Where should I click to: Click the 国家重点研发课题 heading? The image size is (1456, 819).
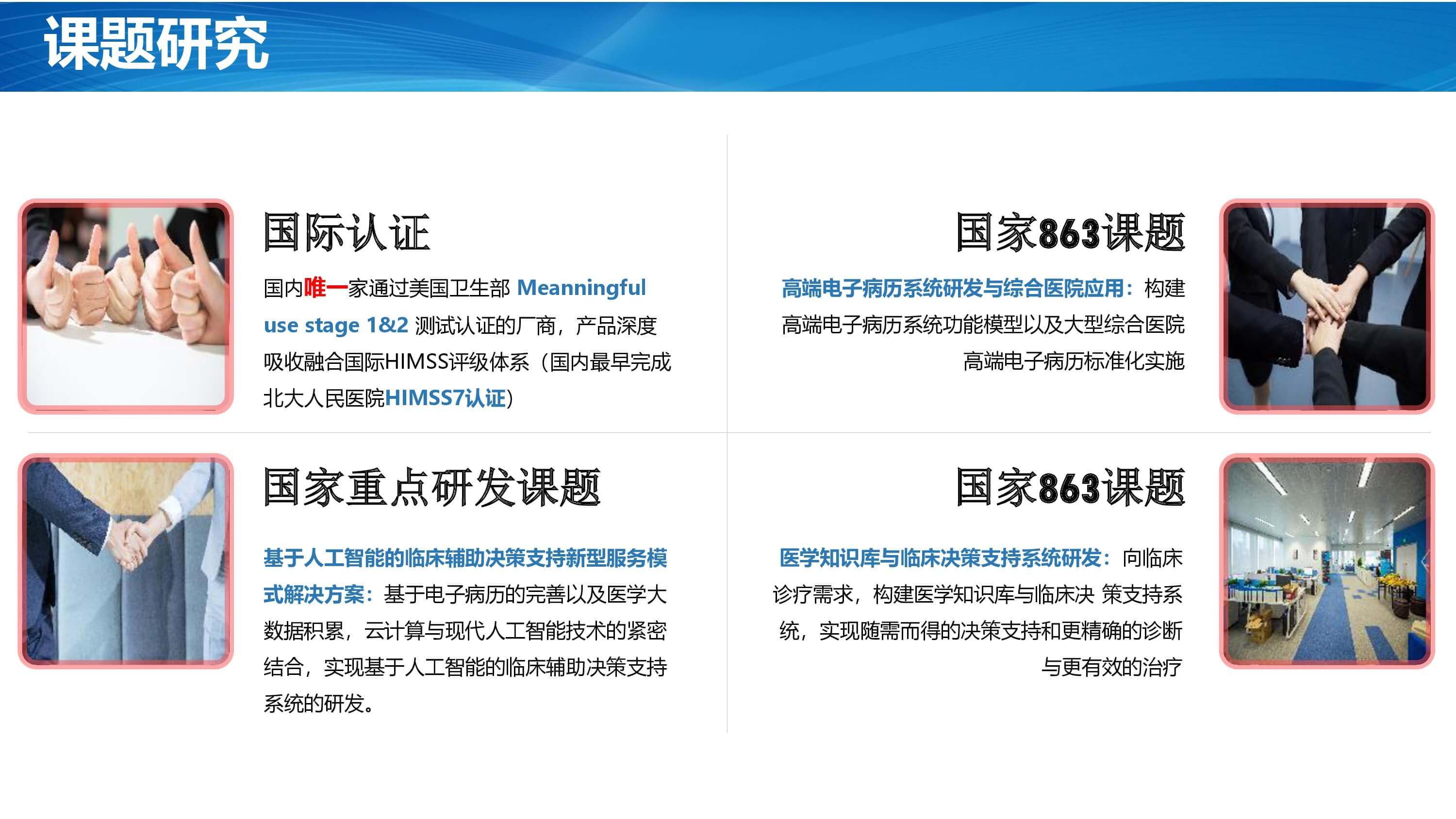431,487
